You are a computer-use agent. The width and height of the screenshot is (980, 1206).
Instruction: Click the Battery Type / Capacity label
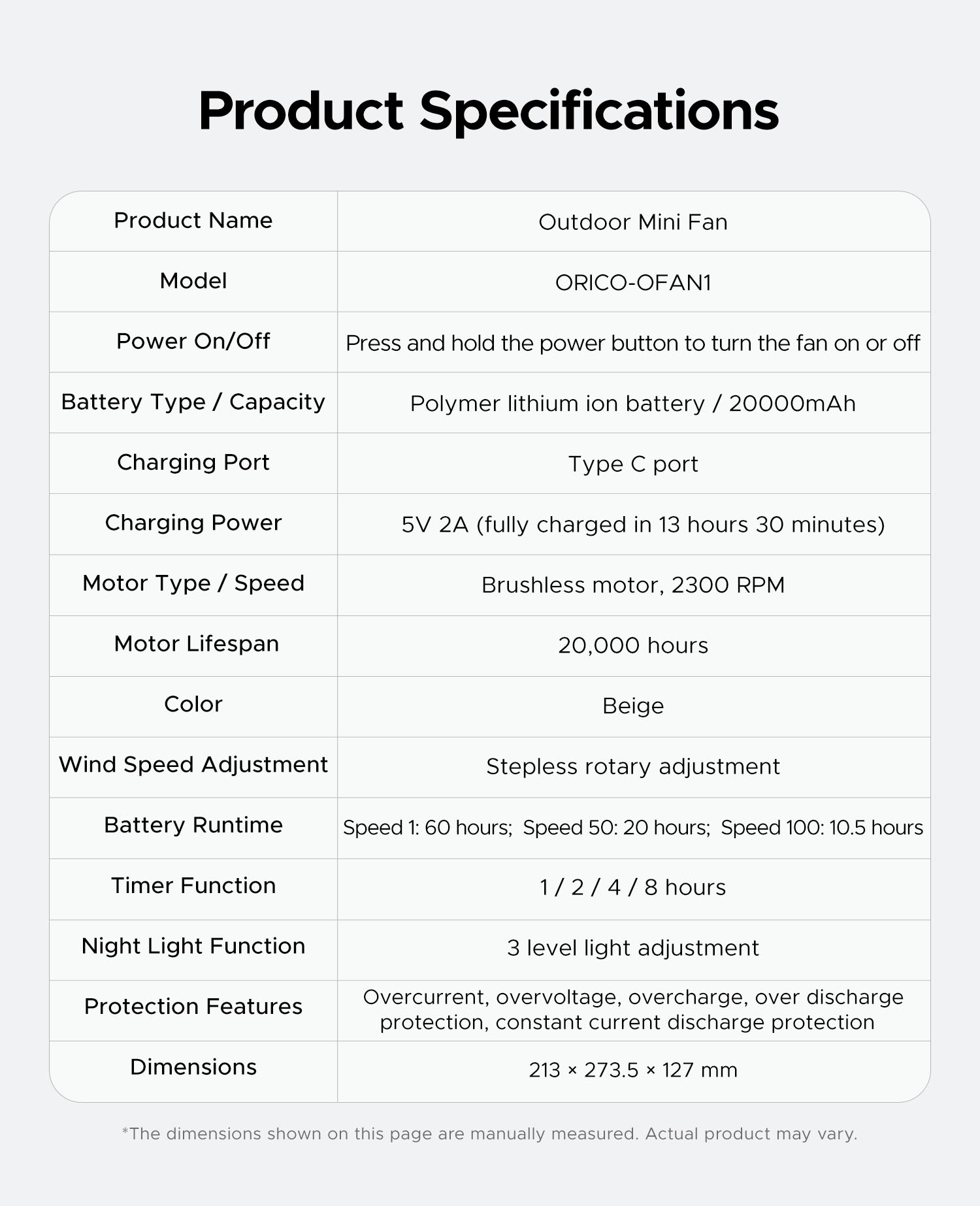(193, 402)
